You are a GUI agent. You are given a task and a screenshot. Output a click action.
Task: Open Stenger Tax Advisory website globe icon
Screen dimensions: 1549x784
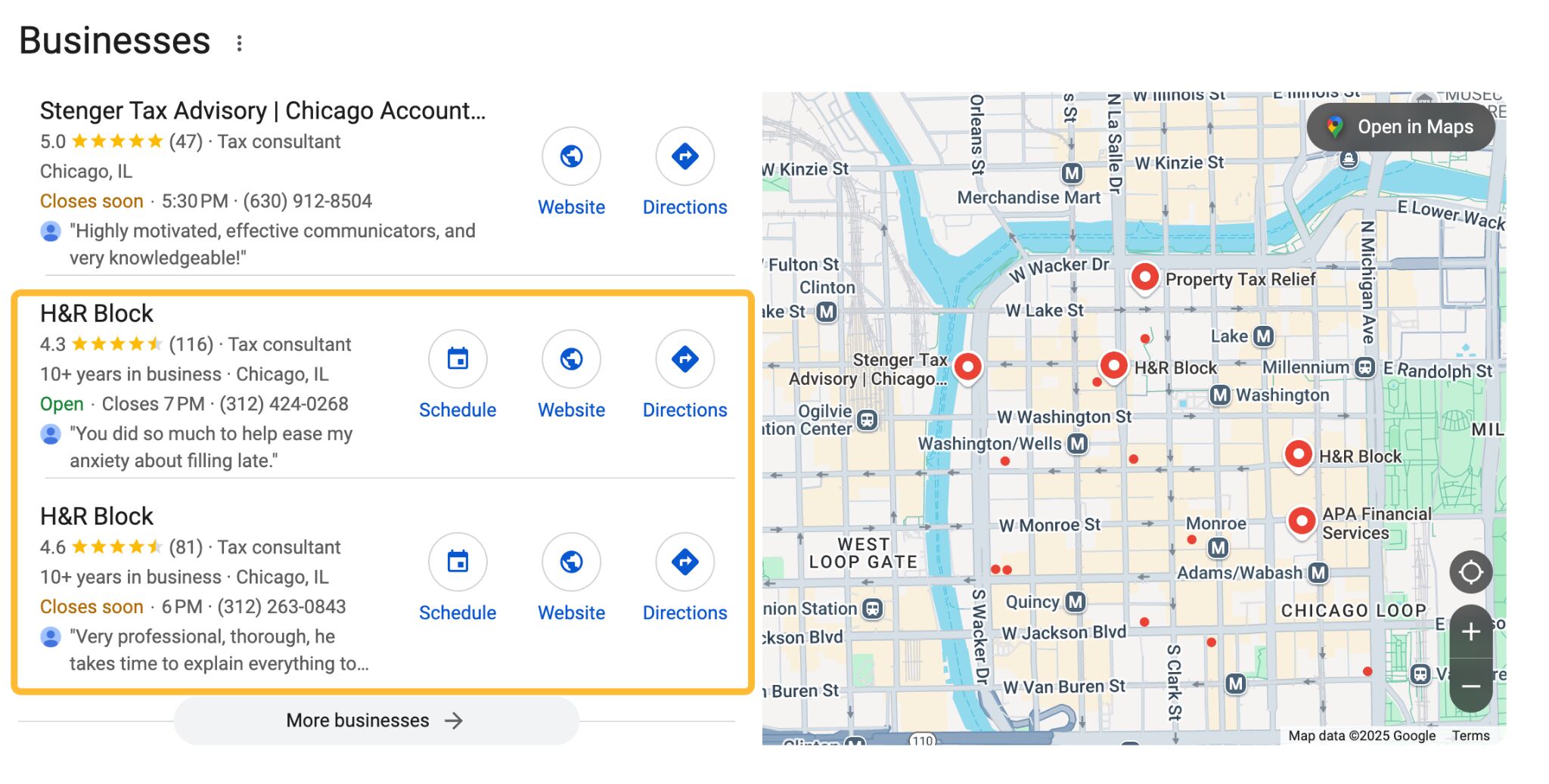tap(571, 156)
